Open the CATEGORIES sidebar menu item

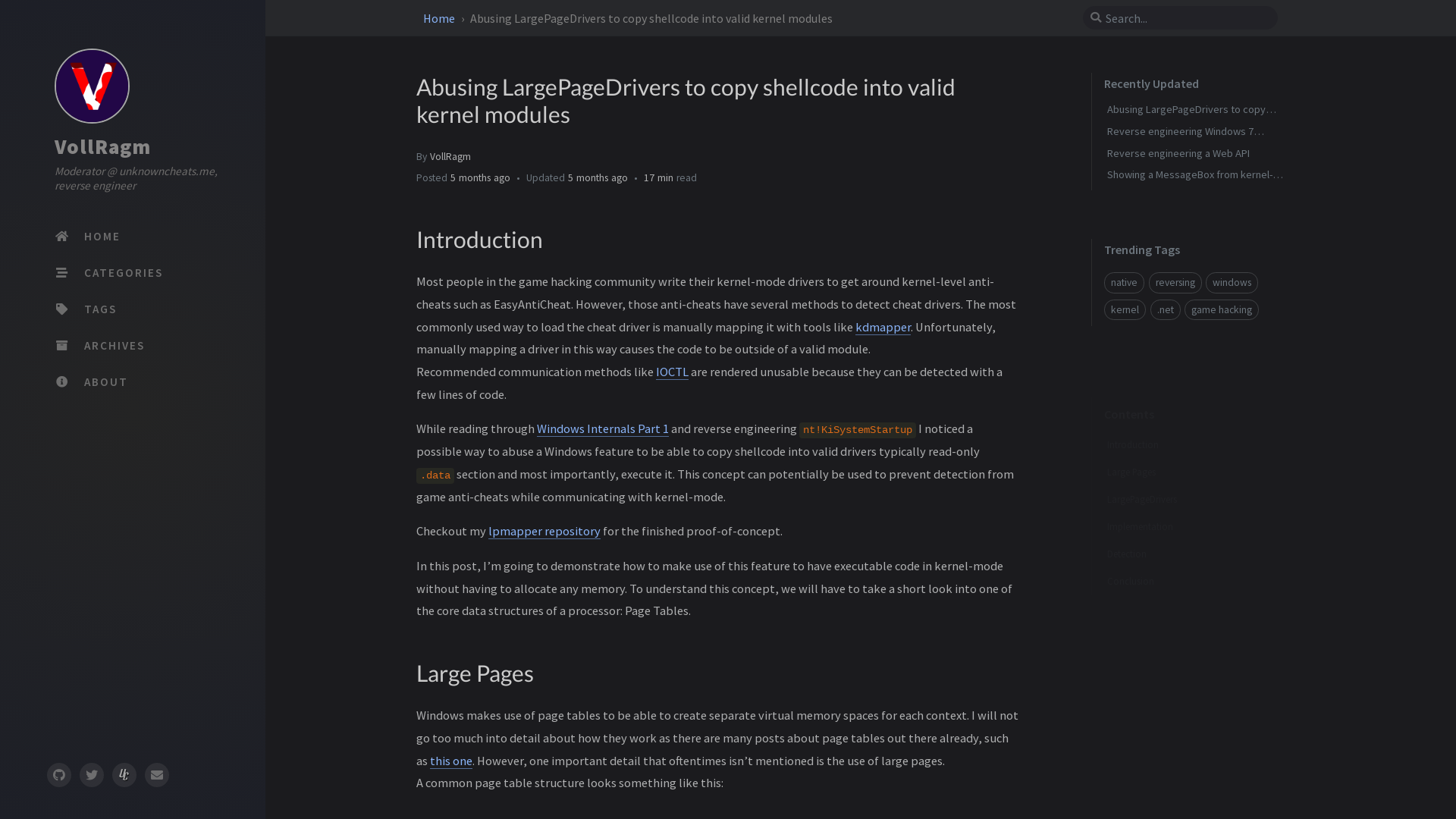(133, 273)
